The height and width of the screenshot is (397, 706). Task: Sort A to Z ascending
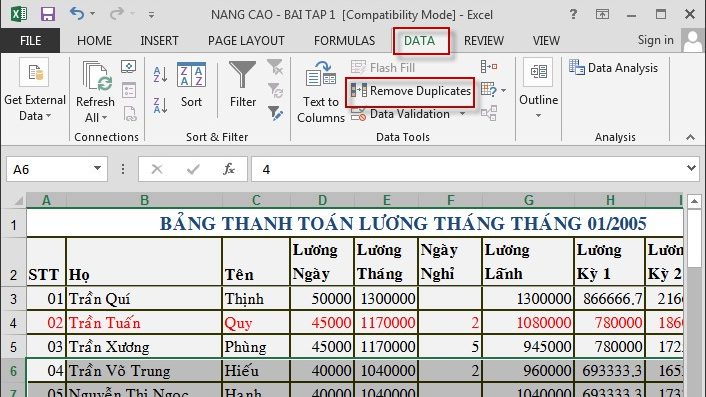coord(160,74)
